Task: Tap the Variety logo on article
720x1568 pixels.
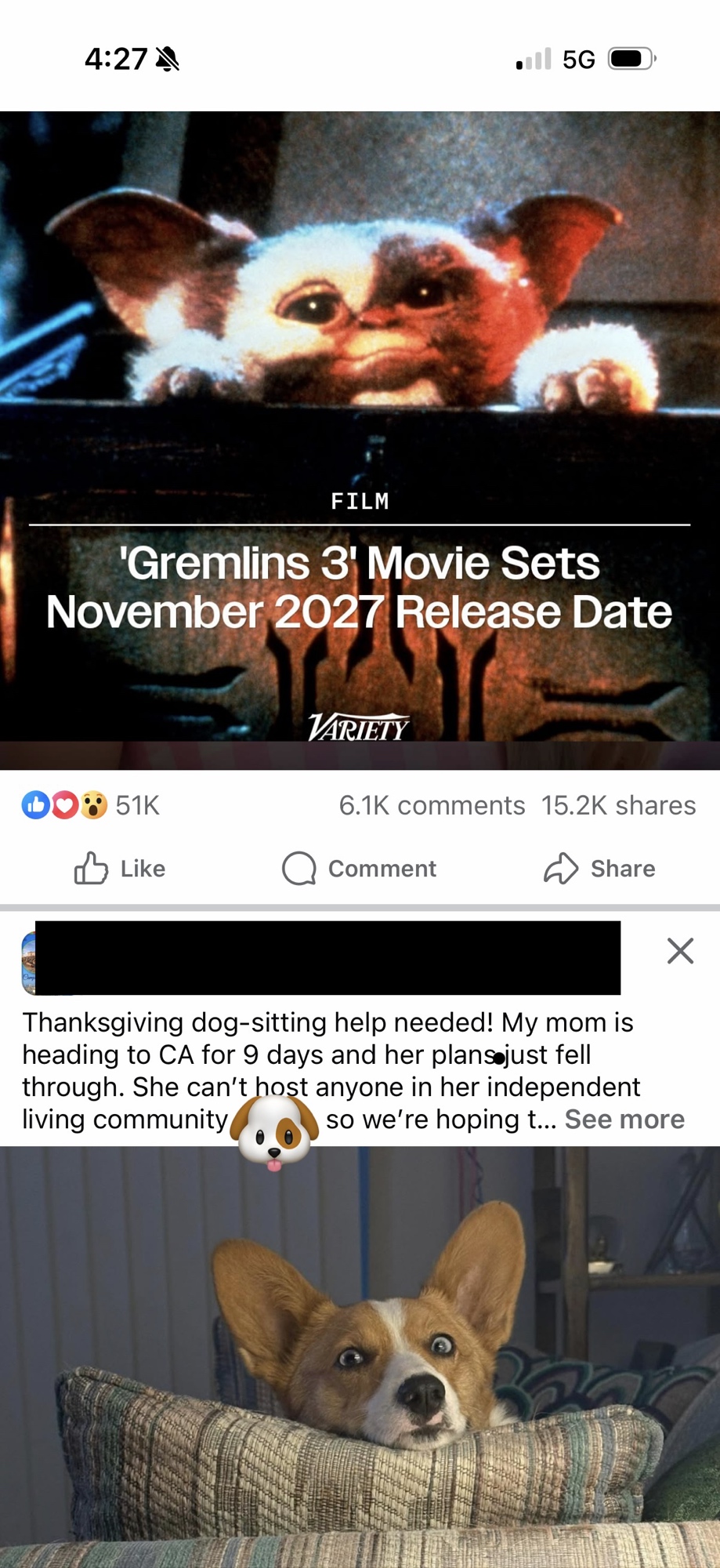Action: [358, 728]
